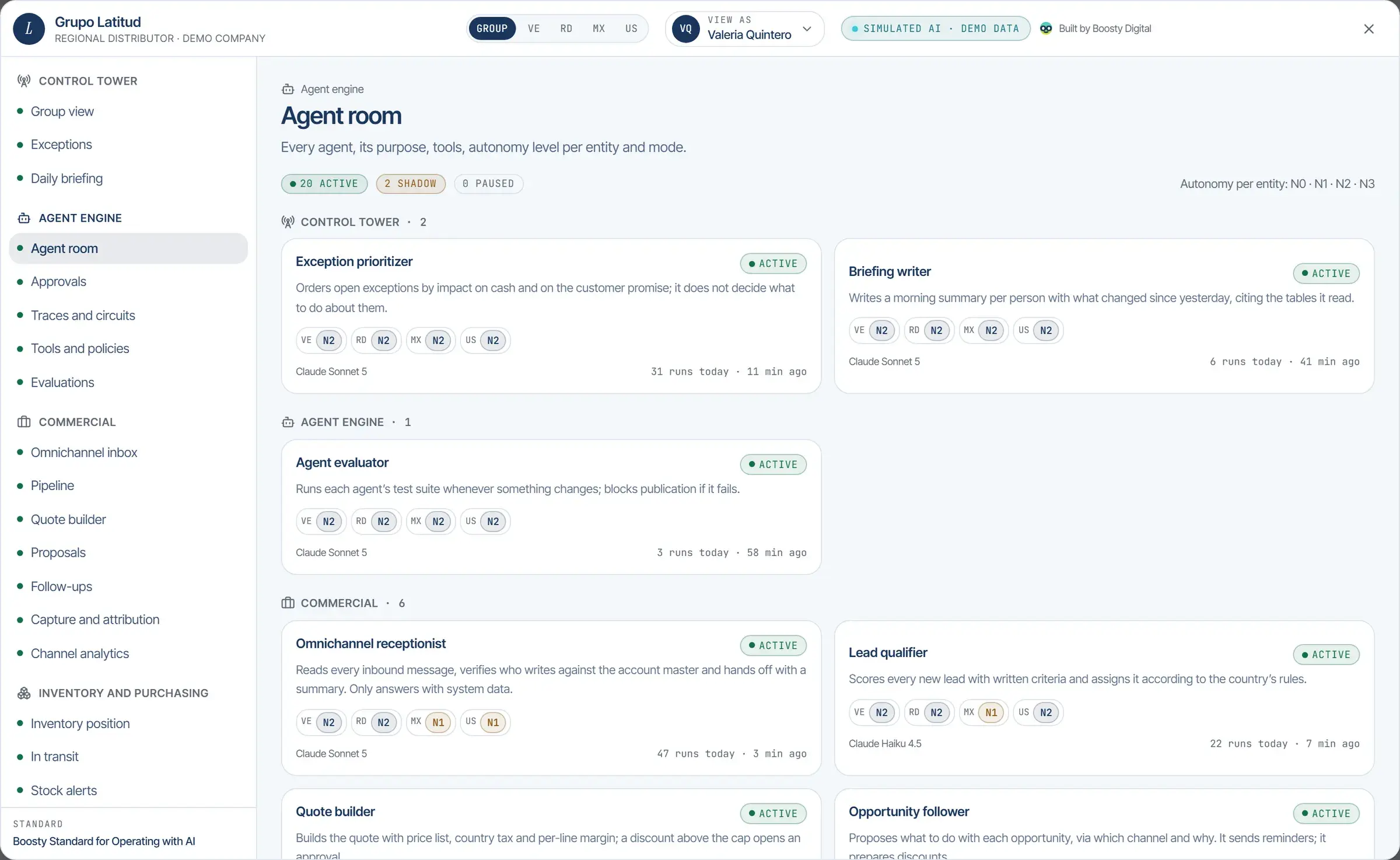Viewport: 1400px width, 860px height.
Task: Switch to the RD entity tab
Action: pyautogui.click(x=566, y=29)
